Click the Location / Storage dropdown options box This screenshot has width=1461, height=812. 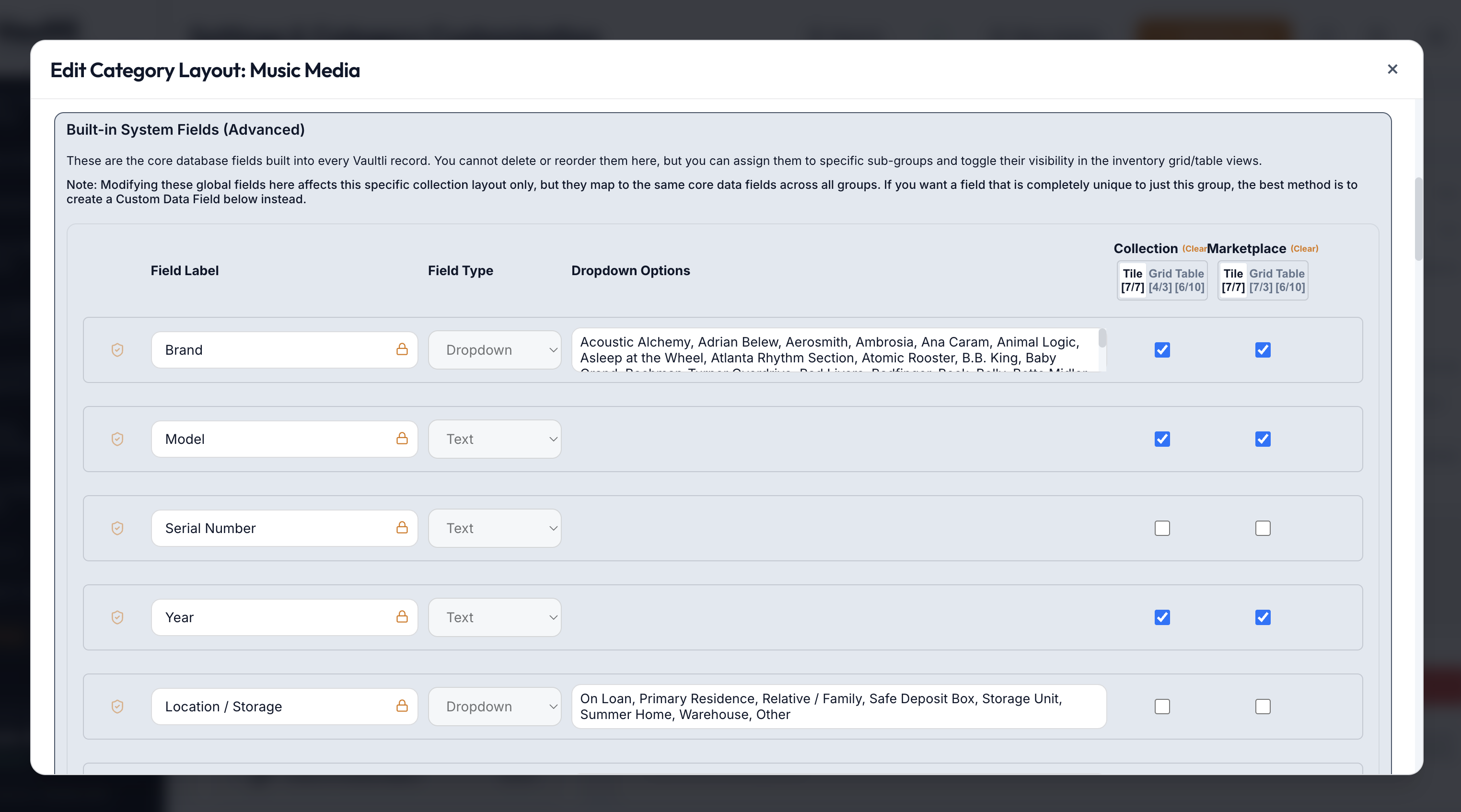click(x=839, y=706)
